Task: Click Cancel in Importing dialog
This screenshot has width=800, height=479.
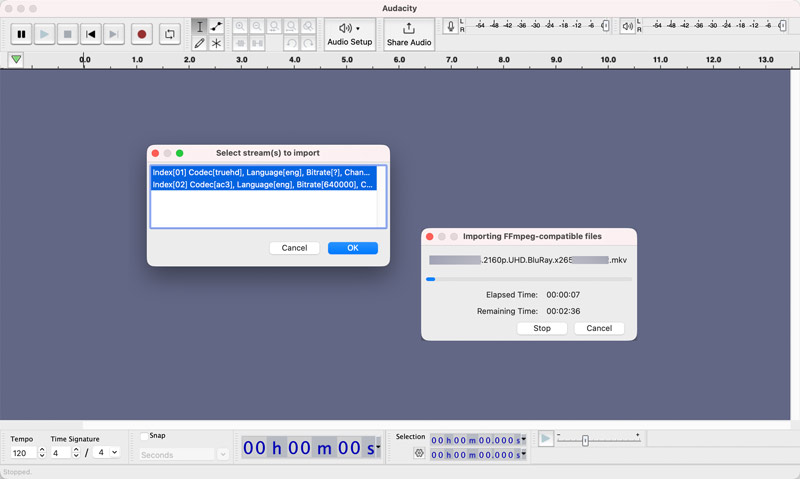Action: click(x=599, y=329)
